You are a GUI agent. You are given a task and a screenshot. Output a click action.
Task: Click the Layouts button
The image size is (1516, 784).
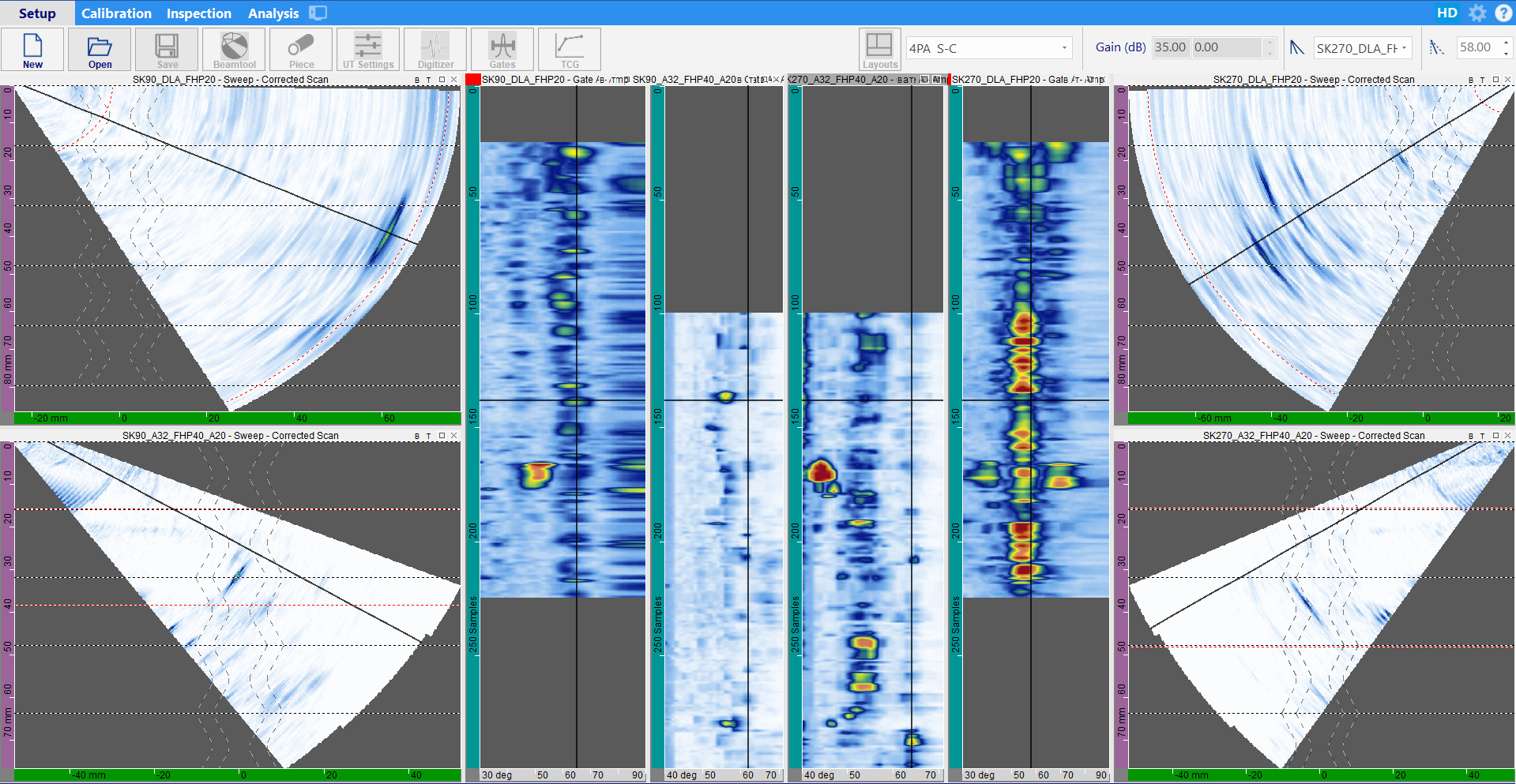click(879, 51)
